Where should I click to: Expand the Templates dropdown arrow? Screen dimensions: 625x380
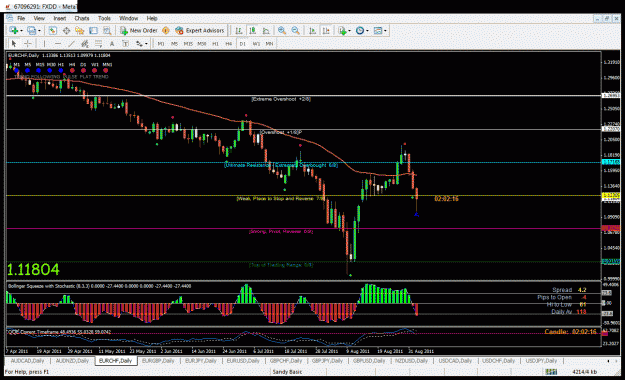(385, 31)
